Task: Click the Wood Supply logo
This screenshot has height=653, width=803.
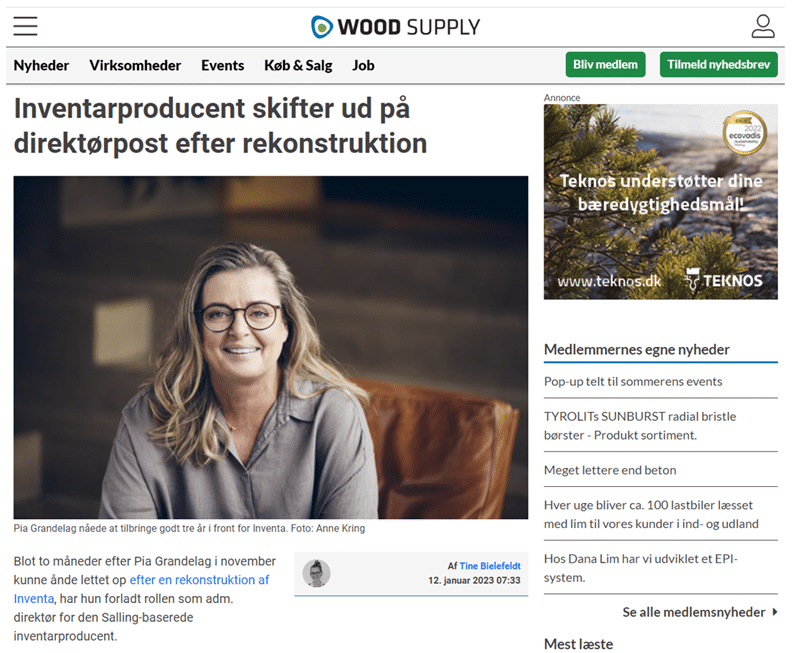Action: click(x=396, y=27)
